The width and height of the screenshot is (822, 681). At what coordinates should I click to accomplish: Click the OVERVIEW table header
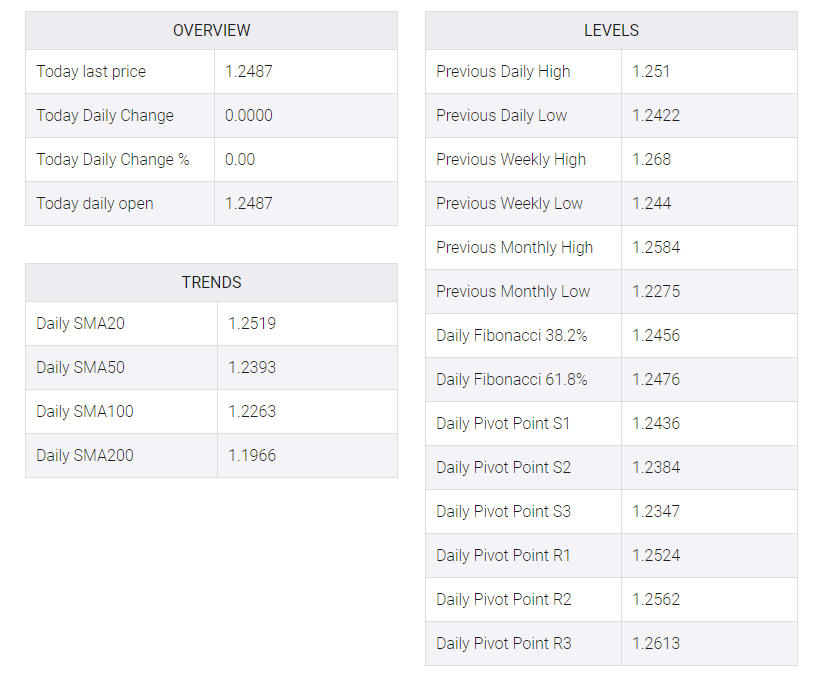[x=211, y=30]
